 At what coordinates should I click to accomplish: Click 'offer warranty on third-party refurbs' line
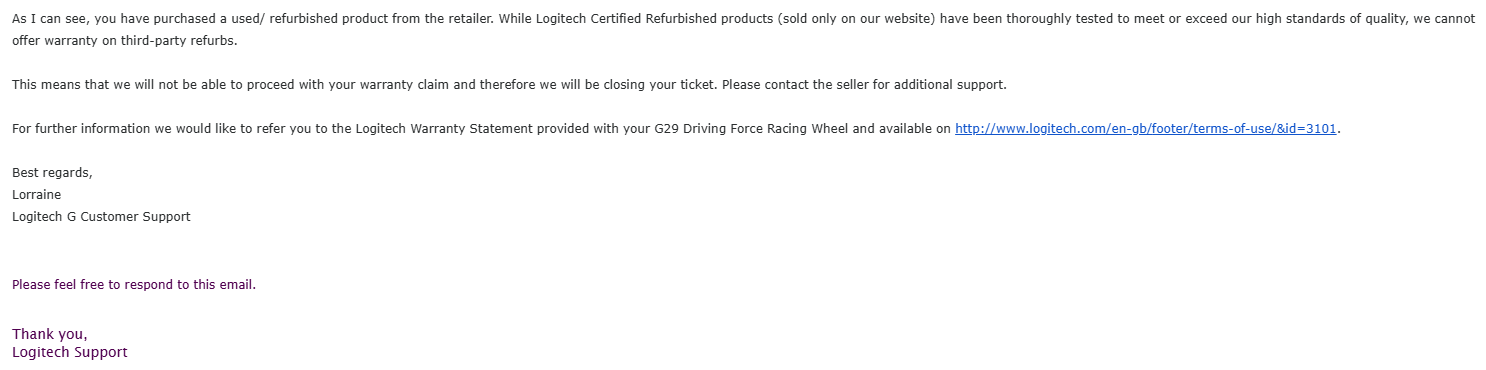pos(125,41)
